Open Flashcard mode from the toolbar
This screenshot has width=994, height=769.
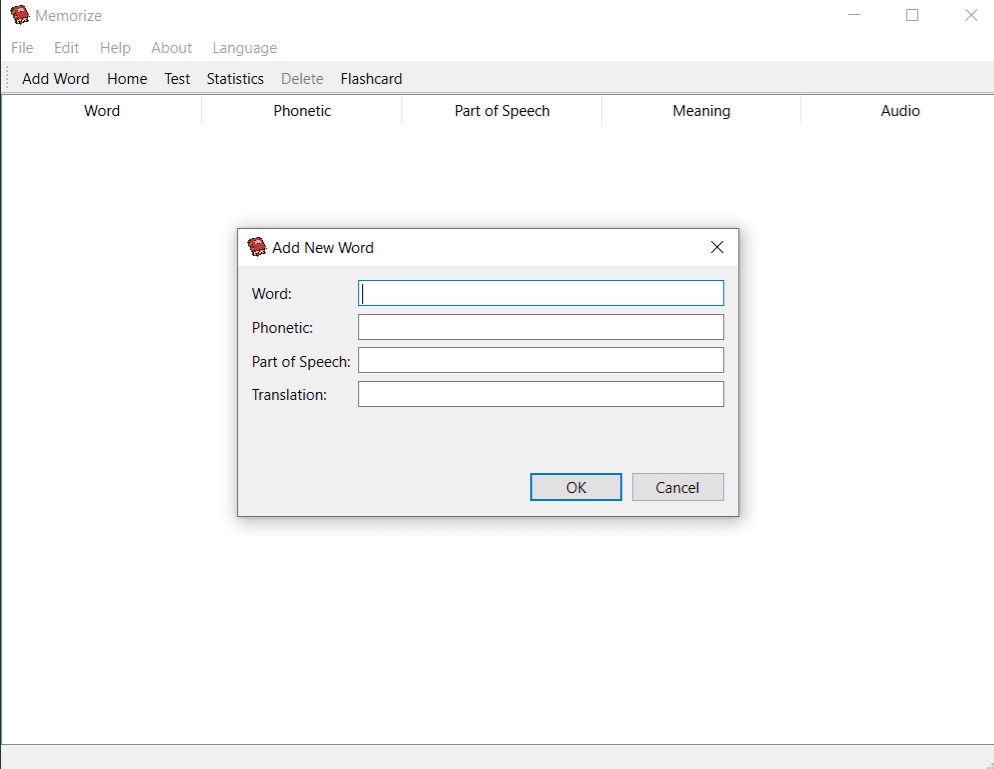(x=371, y=79)
